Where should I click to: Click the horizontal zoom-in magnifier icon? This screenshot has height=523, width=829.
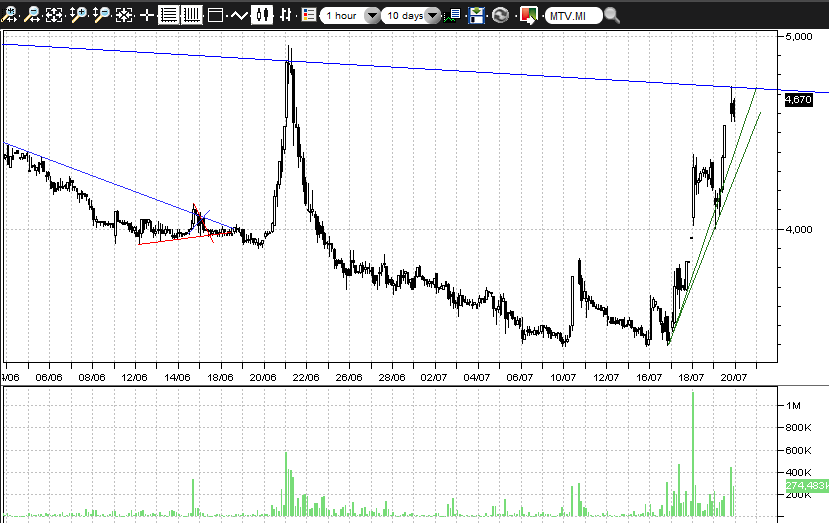pos(11,15)
